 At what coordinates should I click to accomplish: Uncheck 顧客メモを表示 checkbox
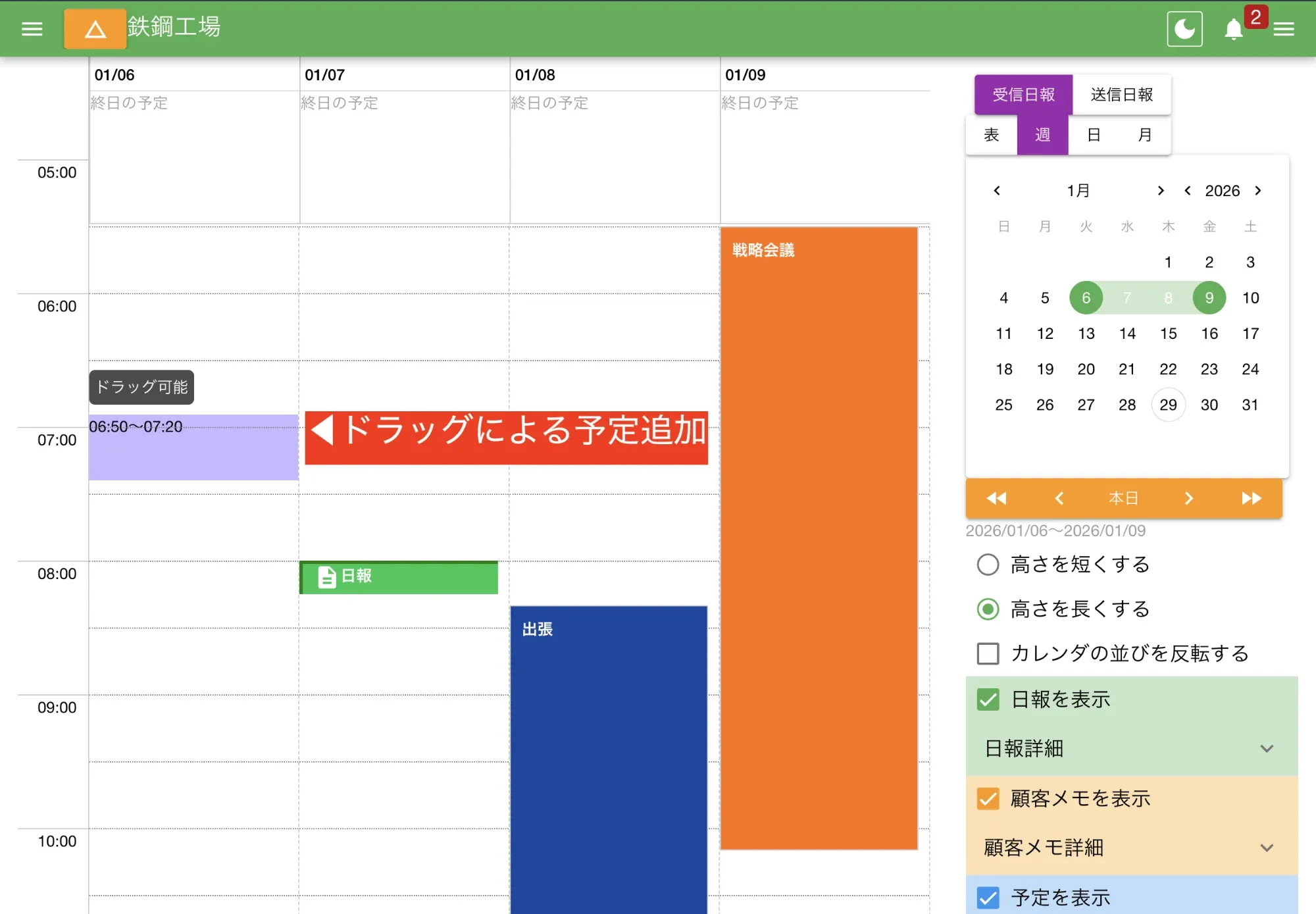pos(988,799)
